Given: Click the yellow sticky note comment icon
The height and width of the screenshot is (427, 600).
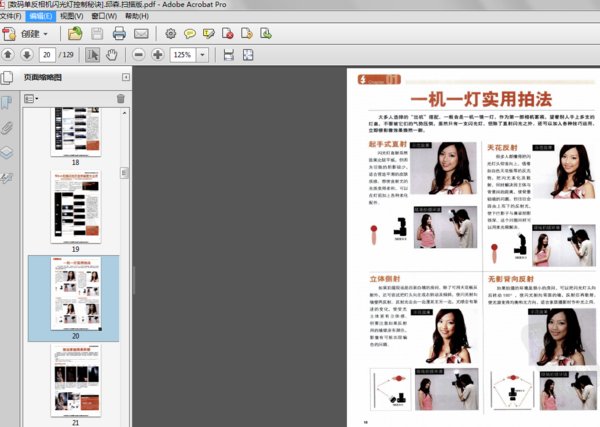Looking at the screenshot, I should coord(189,33).
